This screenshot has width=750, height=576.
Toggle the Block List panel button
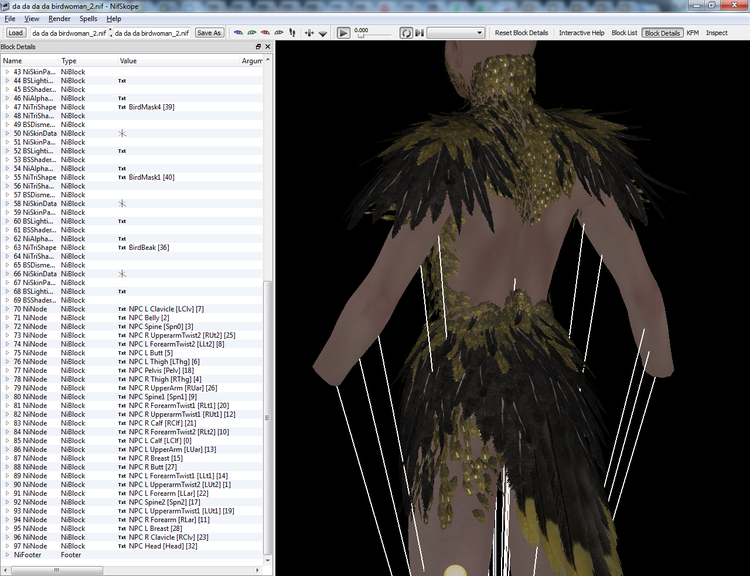624,33
